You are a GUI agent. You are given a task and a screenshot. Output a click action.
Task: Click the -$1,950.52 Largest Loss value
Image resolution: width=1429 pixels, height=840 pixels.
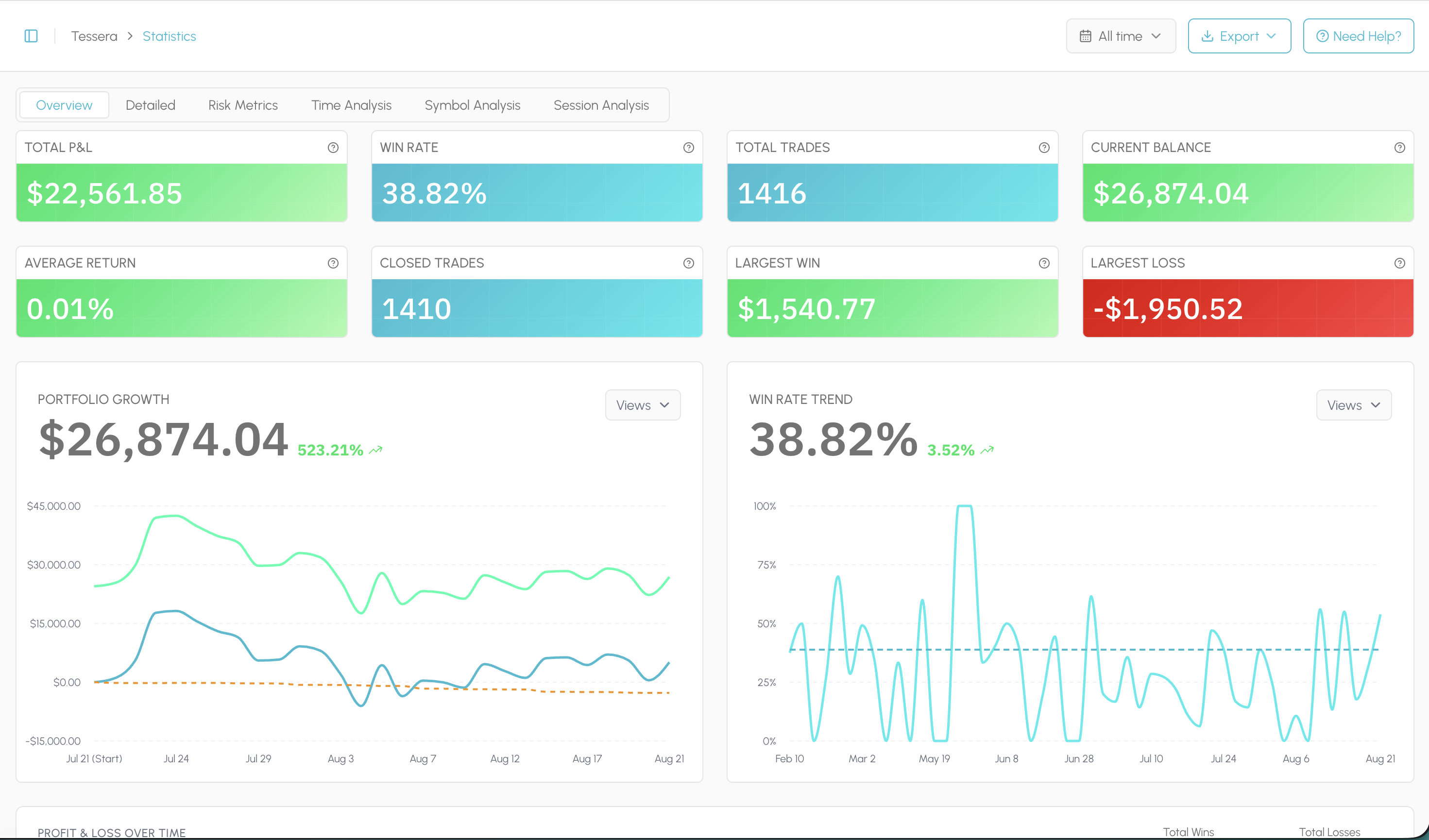pos(1168,309)
